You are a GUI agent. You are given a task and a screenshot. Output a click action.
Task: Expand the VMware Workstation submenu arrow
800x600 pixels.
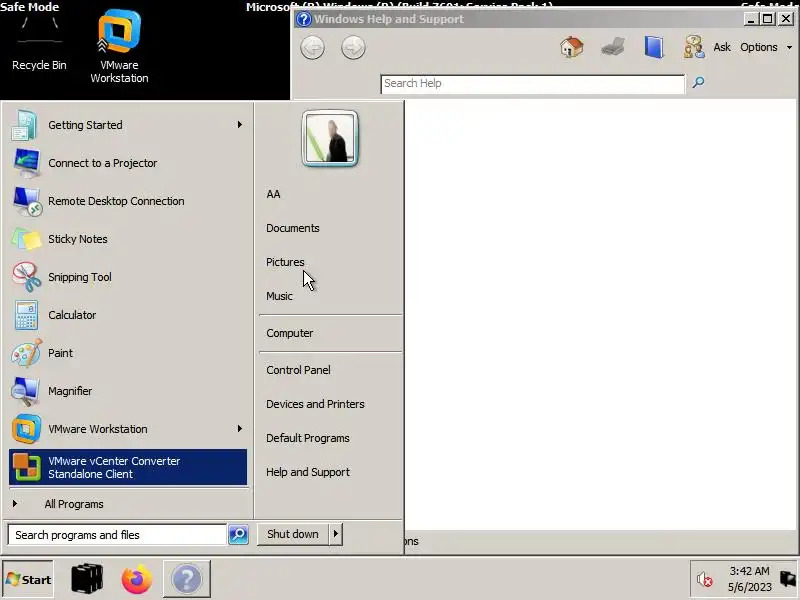[x=239, y=429]
